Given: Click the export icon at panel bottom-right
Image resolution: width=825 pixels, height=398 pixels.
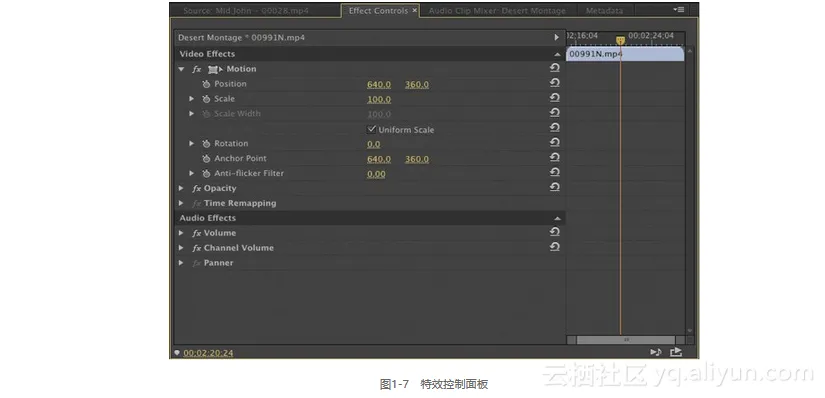Looking at the screenshot, I should (x=676, y=352).
